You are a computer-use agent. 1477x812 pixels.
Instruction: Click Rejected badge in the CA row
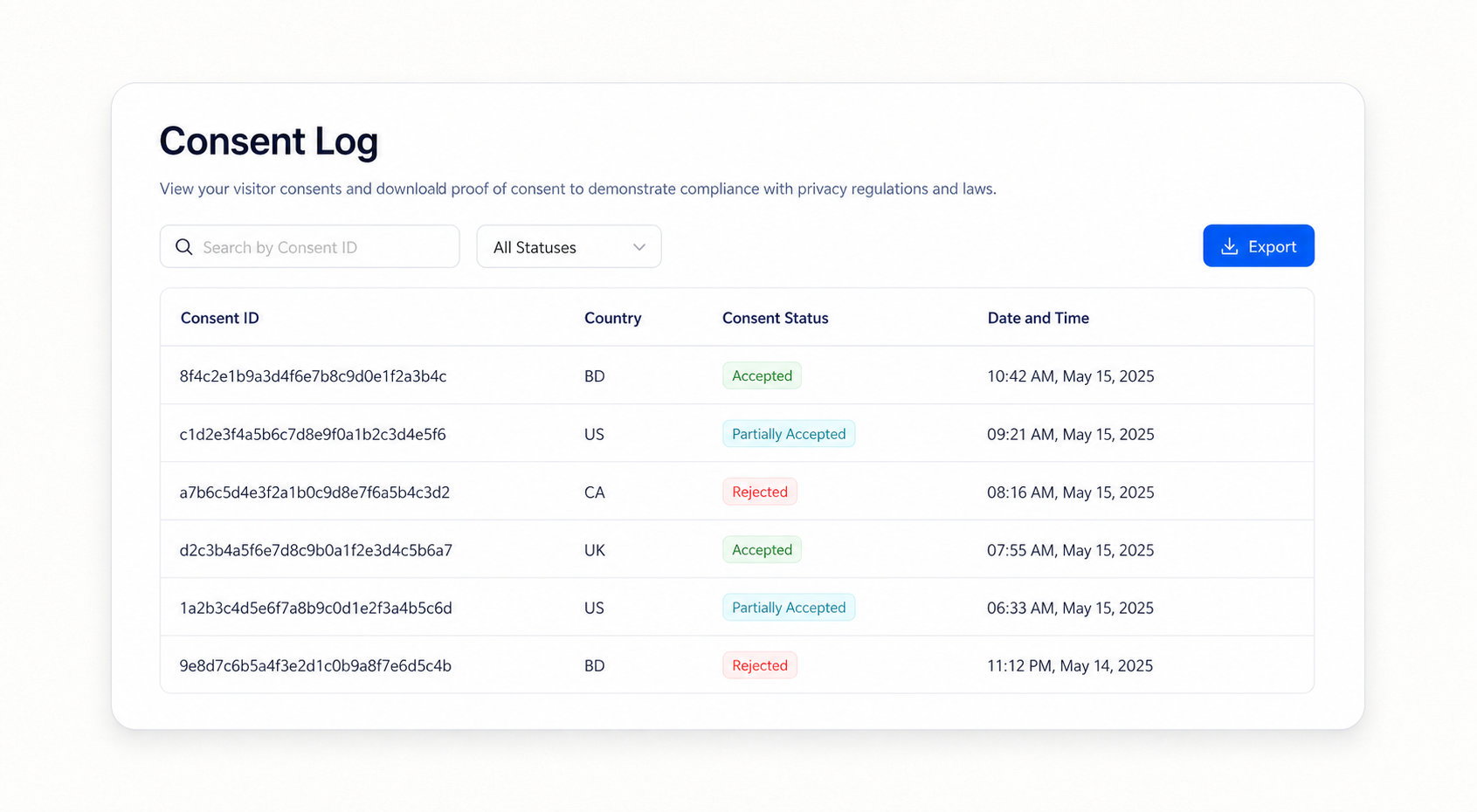tap(760, 492)
